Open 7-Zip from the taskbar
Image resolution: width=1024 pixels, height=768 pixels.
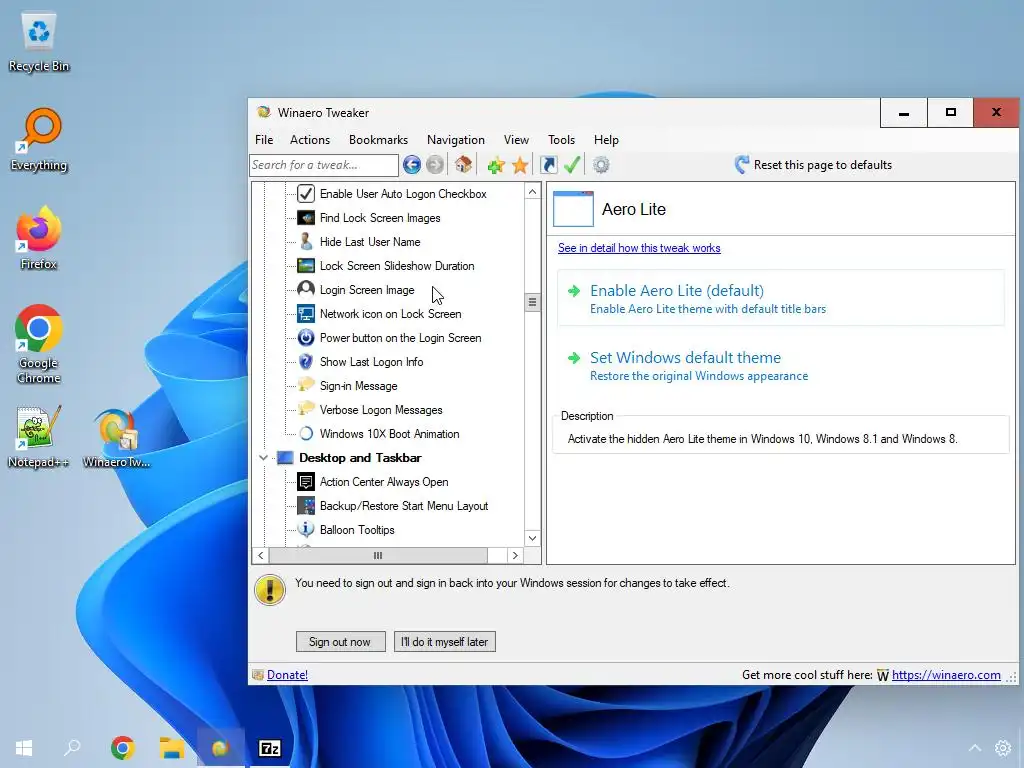coord(270,748)
